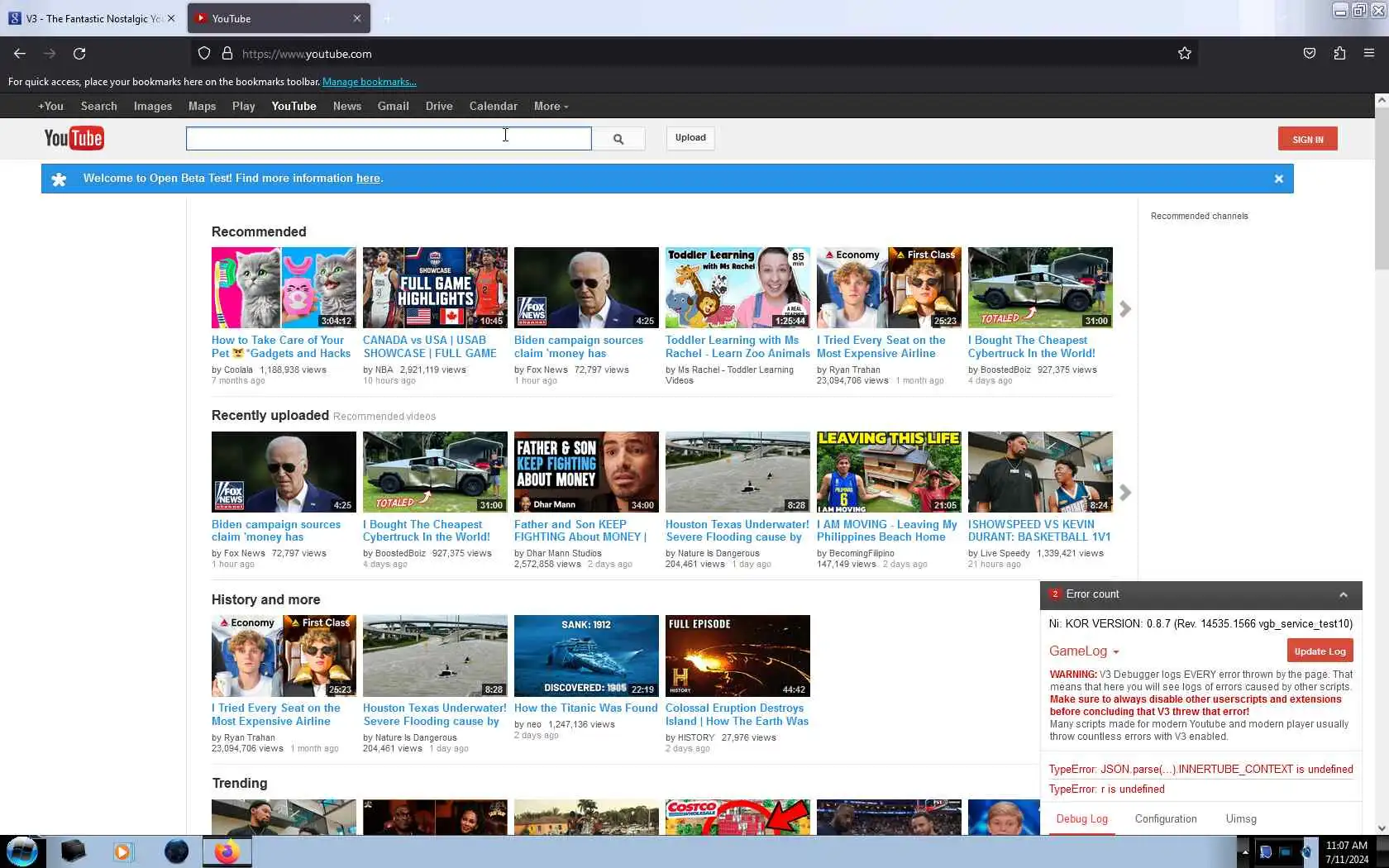
Task: Collapse the Error count debugger panel
Action: coord(1344,594)
